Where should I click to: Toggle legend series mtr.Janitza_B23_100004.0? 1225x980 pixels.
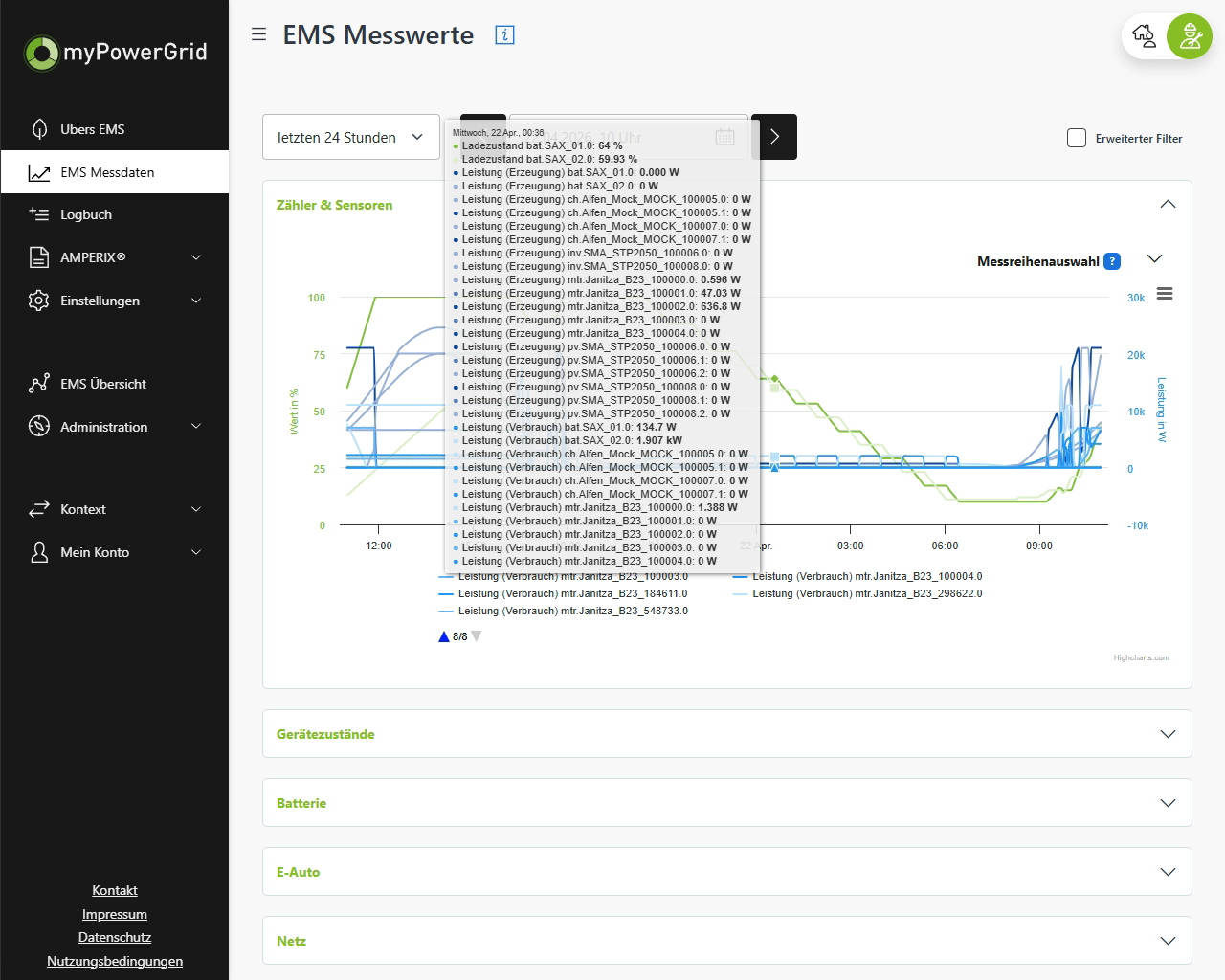858,576
